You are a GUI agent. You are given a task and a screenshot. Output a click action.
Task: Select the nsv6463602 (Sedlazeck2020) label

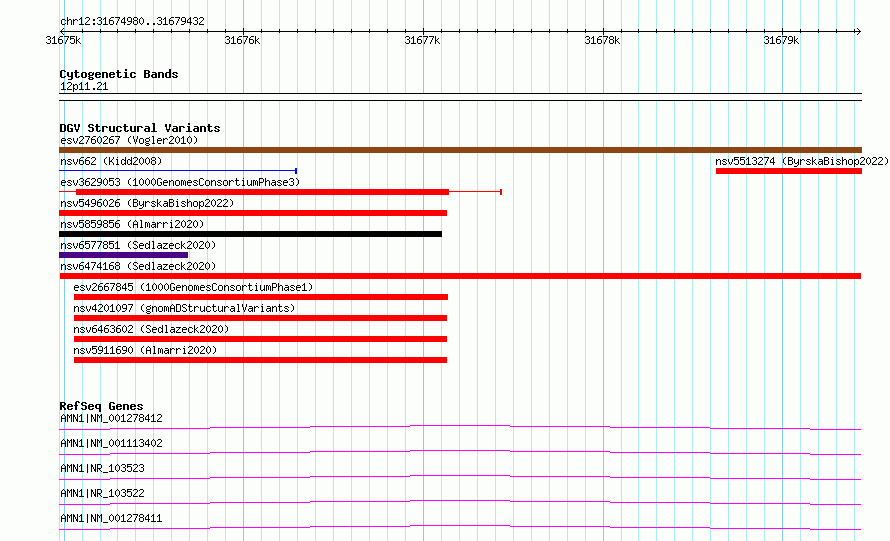point(151,329)
